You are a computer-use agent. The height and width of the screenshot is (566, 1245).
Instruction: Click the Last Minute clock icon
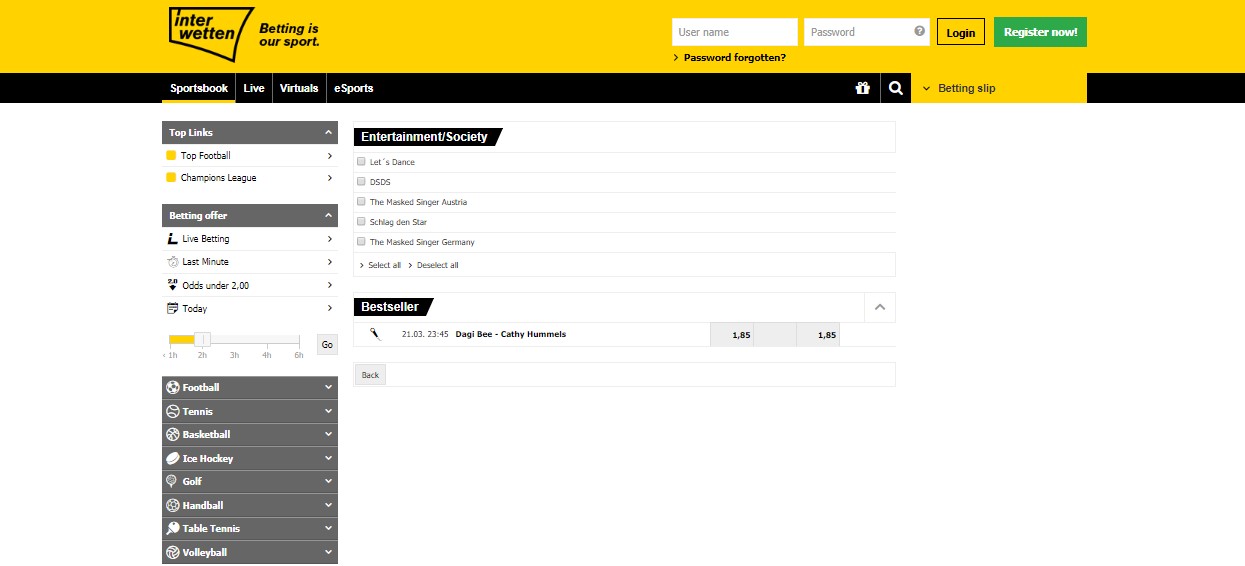pyautogui.click(x=172, y=262)
